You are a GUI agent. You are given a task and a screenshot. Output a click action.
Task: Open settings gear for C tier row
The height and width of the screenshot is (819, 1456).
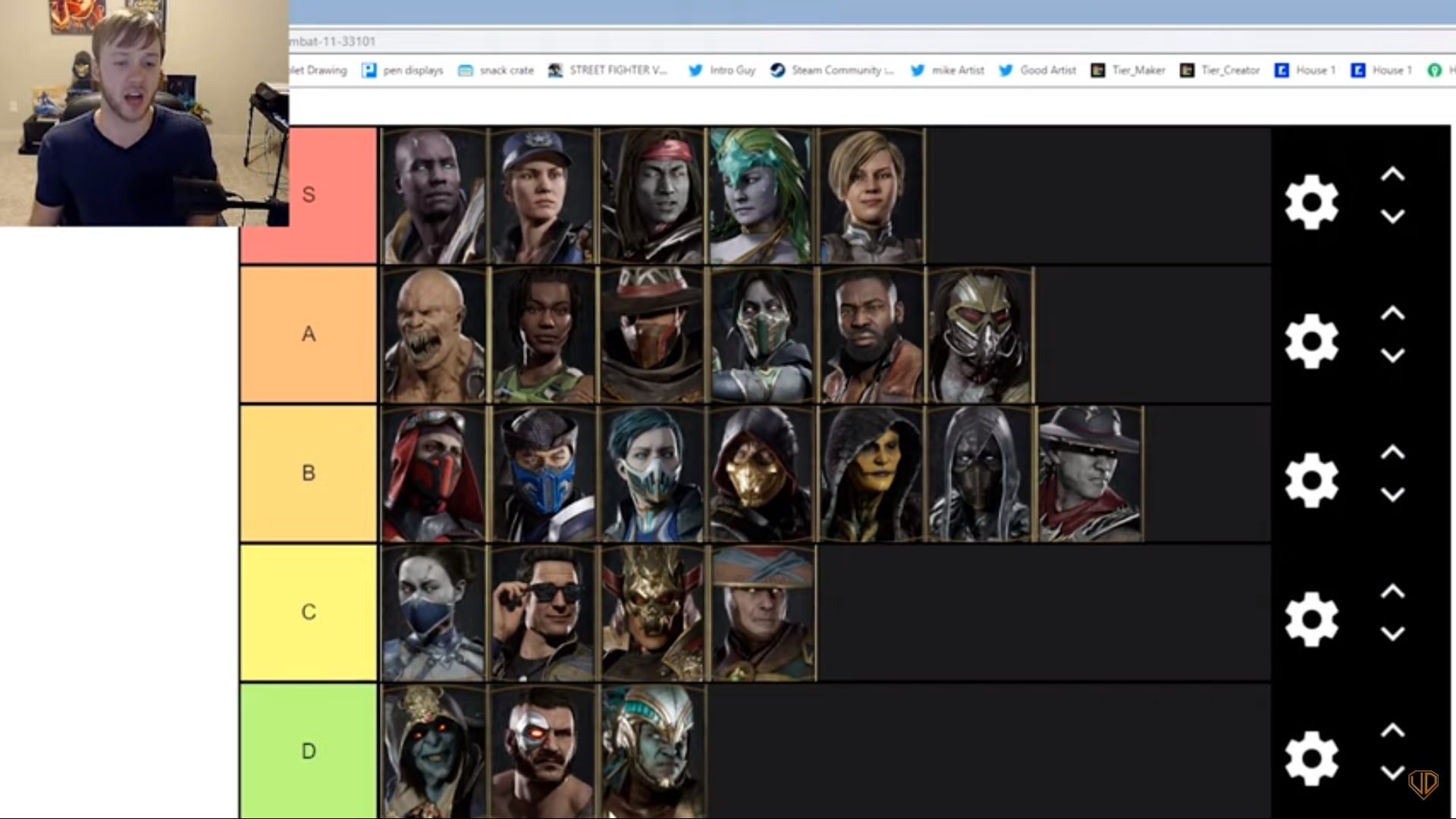pos(1311,619)
